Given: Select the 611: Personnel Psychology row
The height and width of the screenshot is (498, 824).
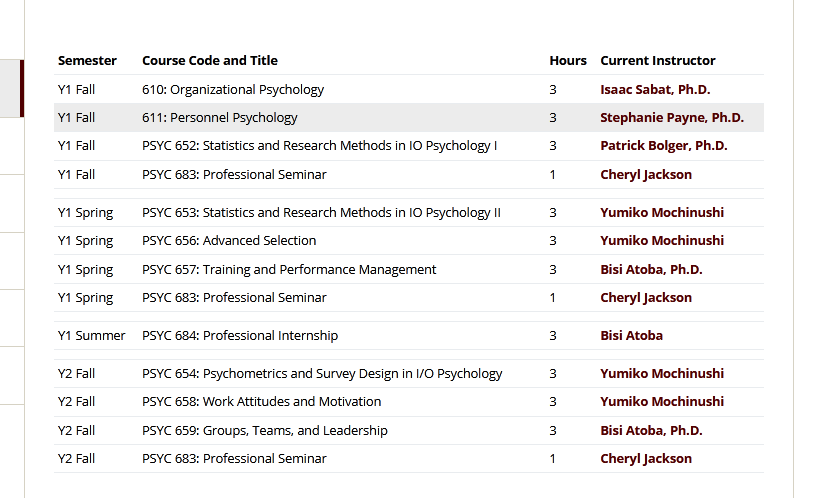Looking at the screenshot, I should (408, 118).
